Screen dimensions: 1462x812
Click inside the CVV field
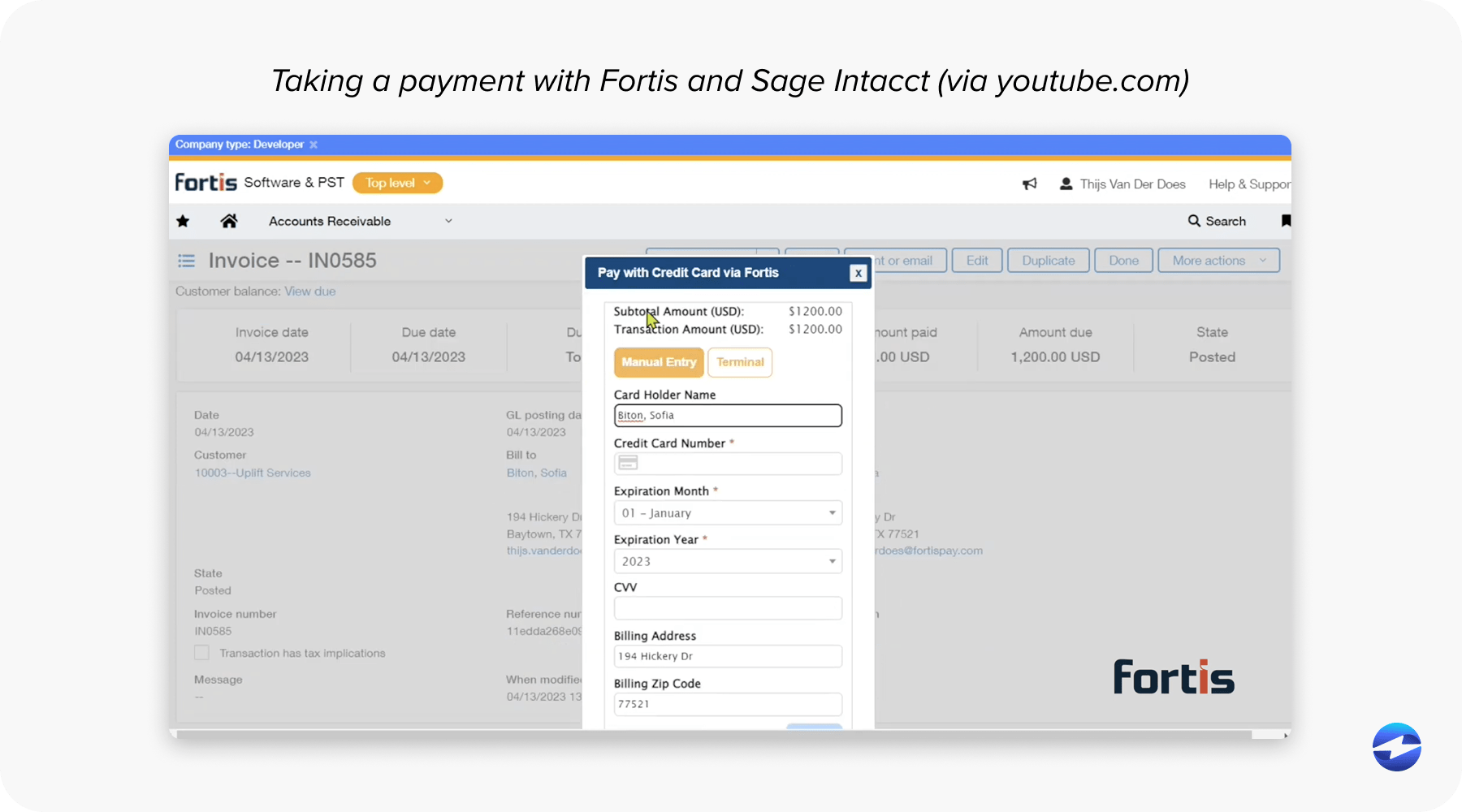pos(728,608)
